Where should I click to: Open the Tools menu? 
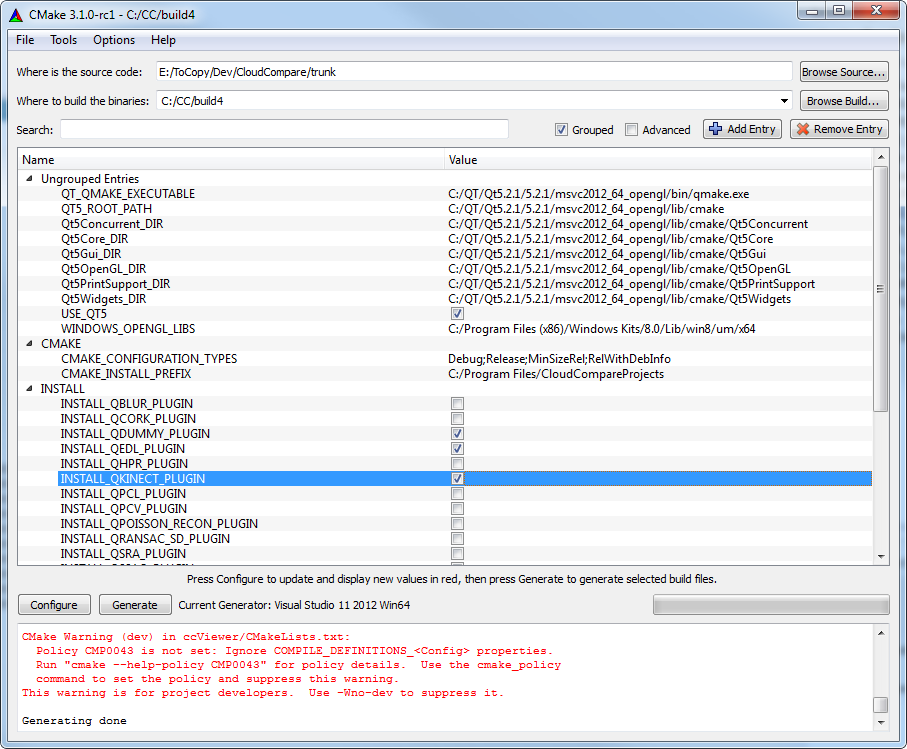pyautogui.click(x=63, y=40)
